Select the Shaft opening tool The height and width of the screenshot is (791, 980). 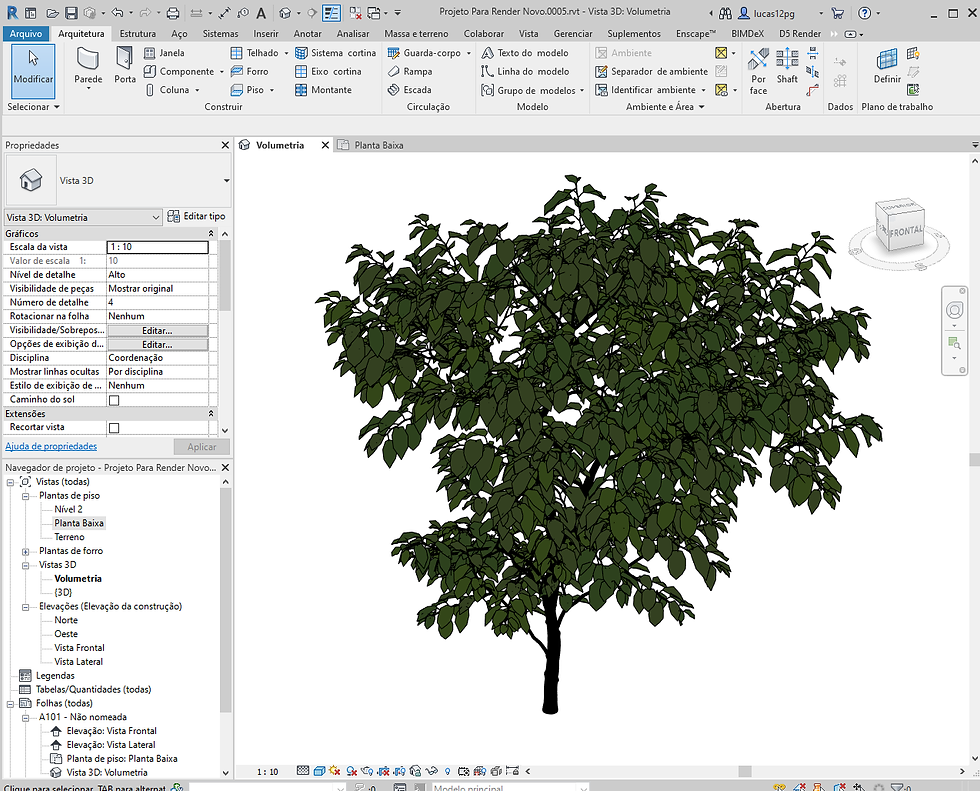coord(787,66)
